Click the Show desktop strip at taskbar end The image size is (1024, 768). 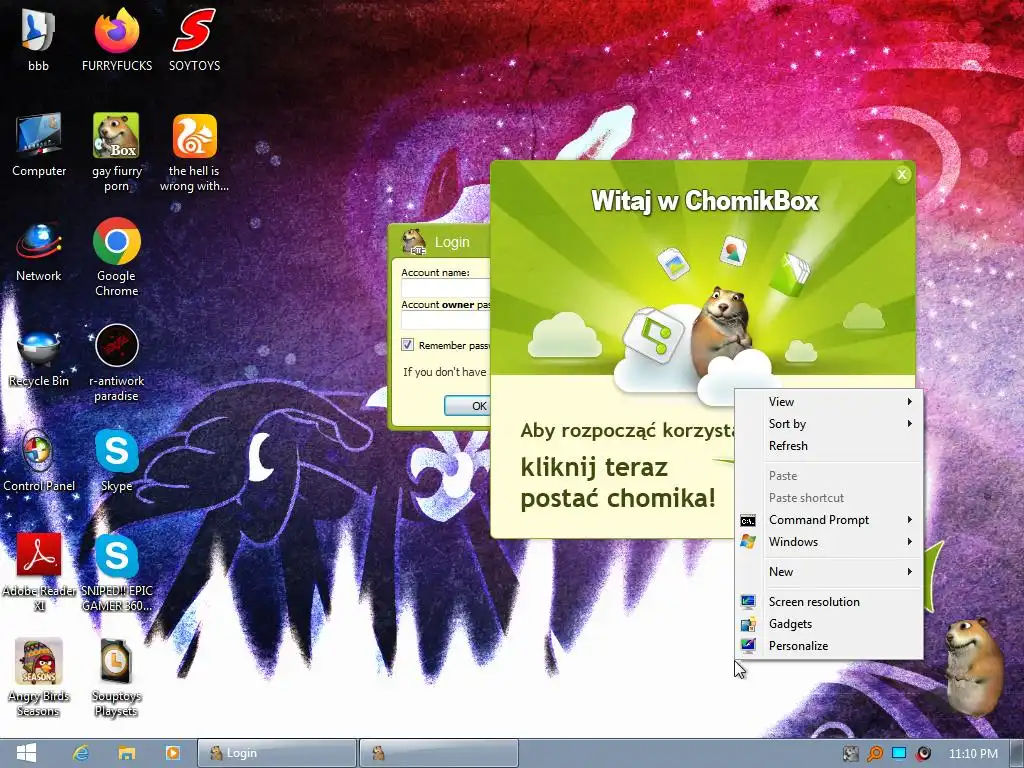coord(1017,753)
